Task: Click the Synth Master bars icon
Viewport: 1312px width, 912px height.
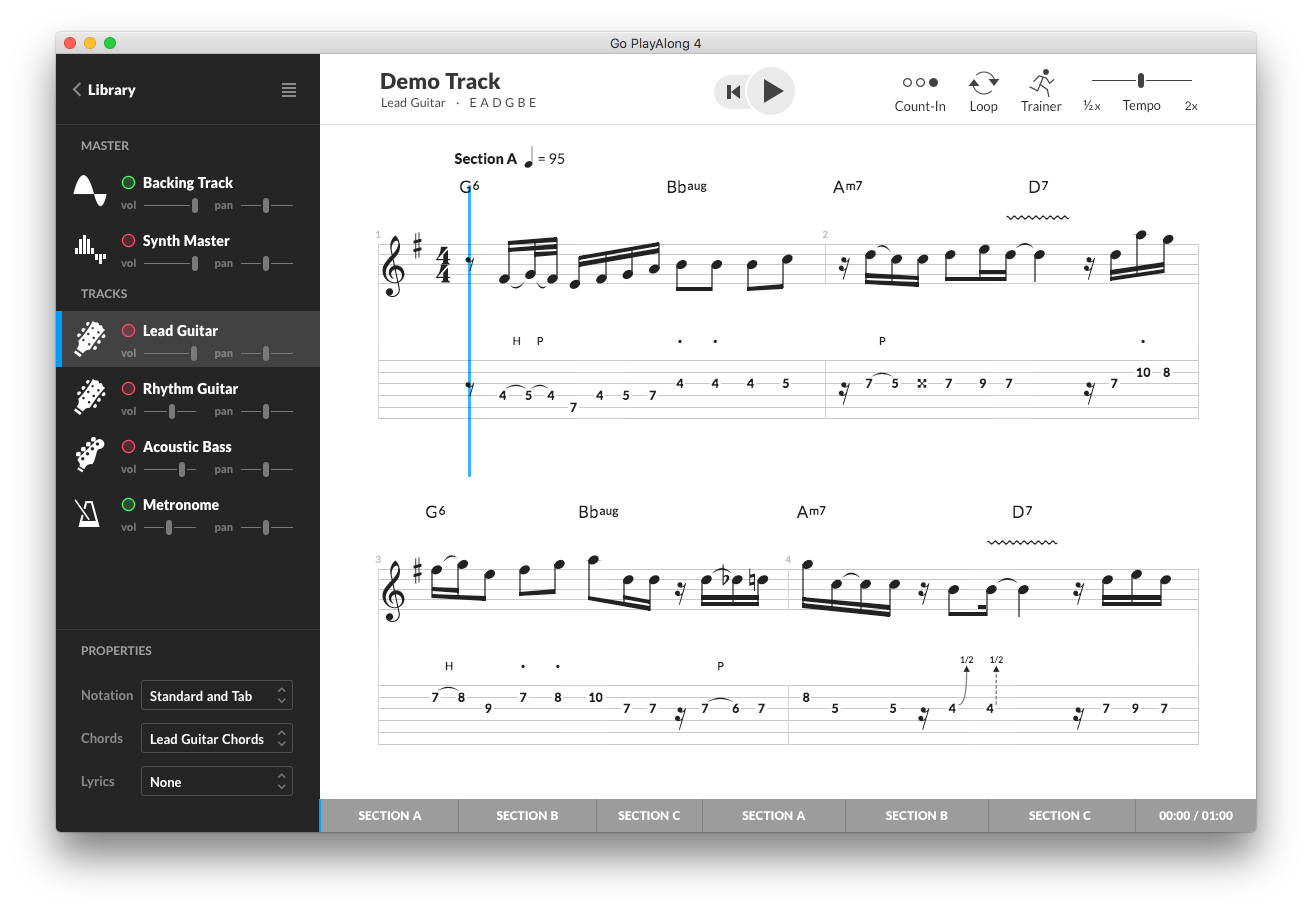Action: point(90,248)
